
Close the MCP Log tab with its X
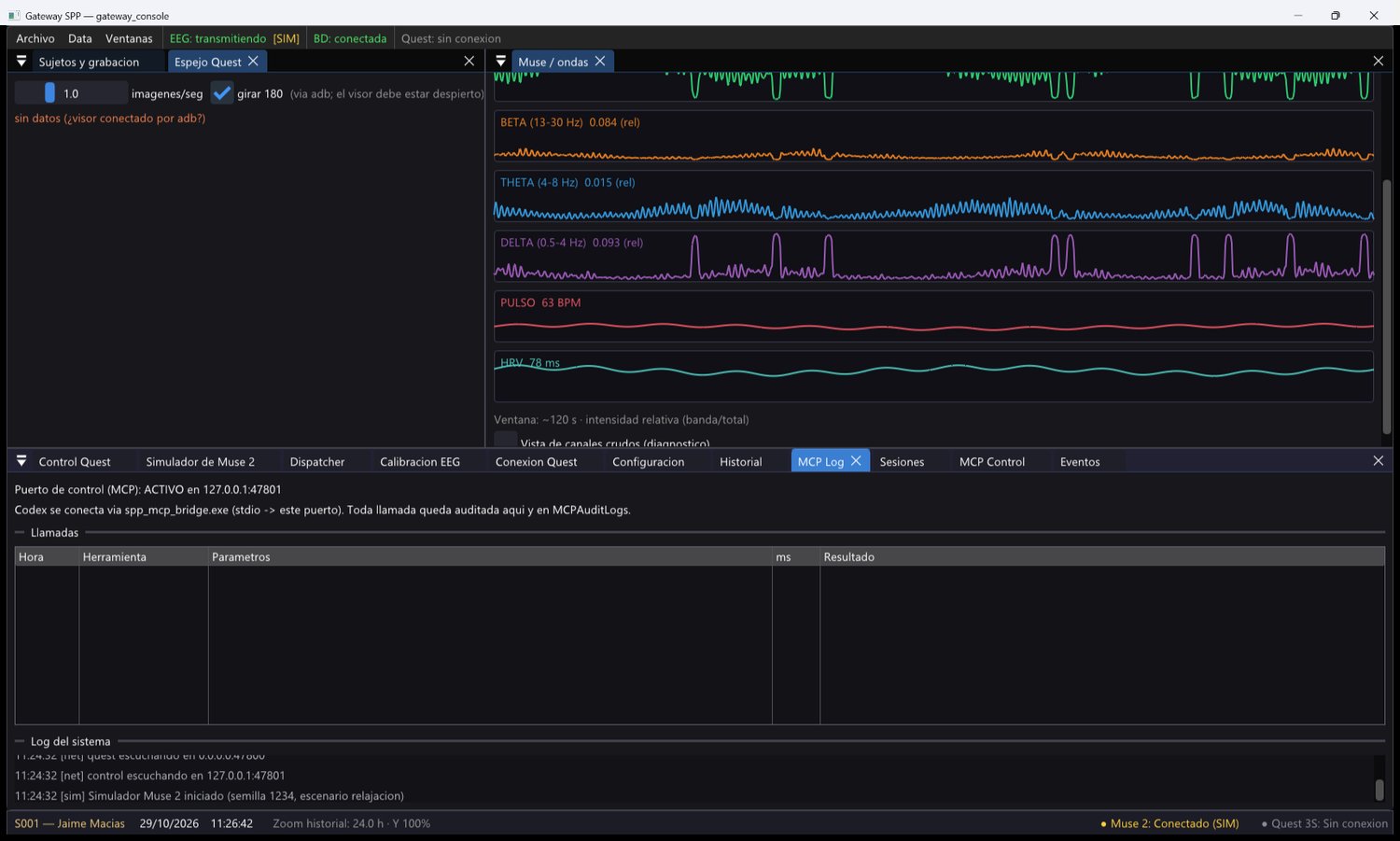click(x=856, y=461)
